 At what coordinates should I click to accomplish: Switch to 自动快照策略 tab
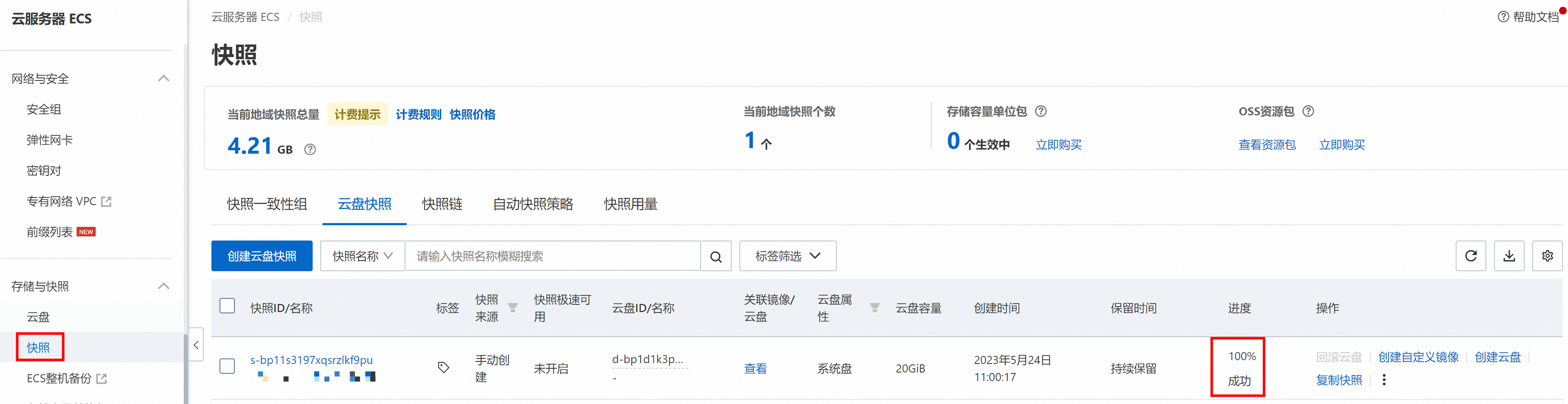coord(533,204)
